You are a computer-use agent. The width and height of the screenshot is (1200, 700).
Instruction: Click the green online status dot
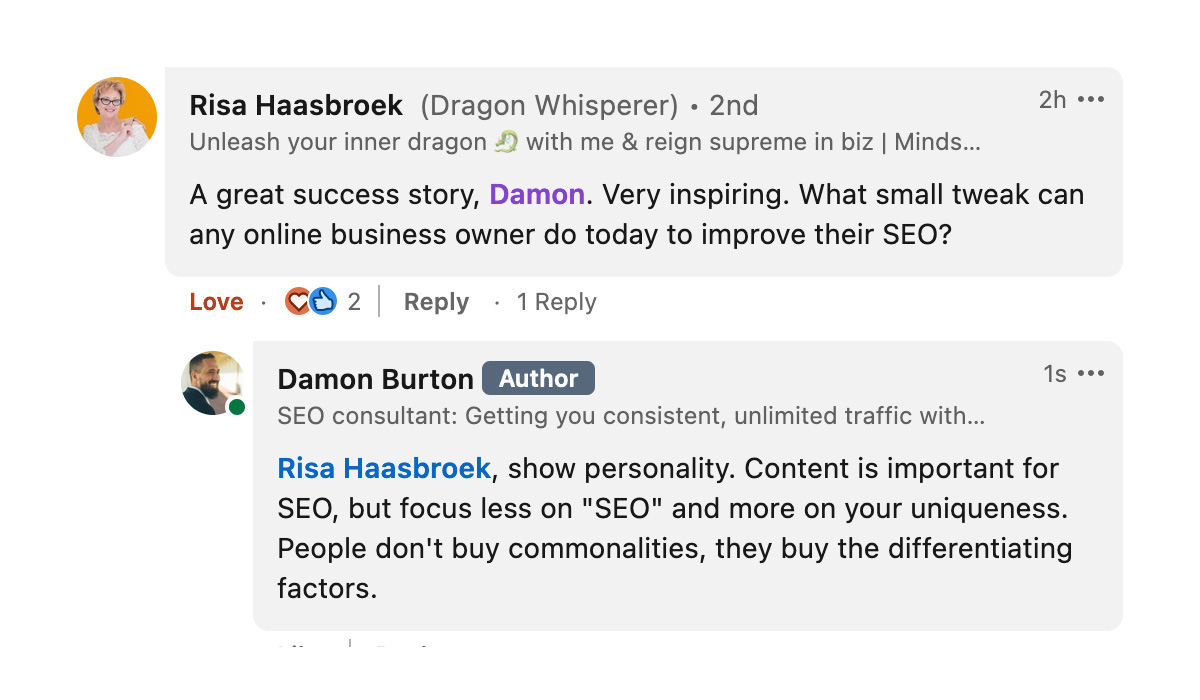coord(237,407)
